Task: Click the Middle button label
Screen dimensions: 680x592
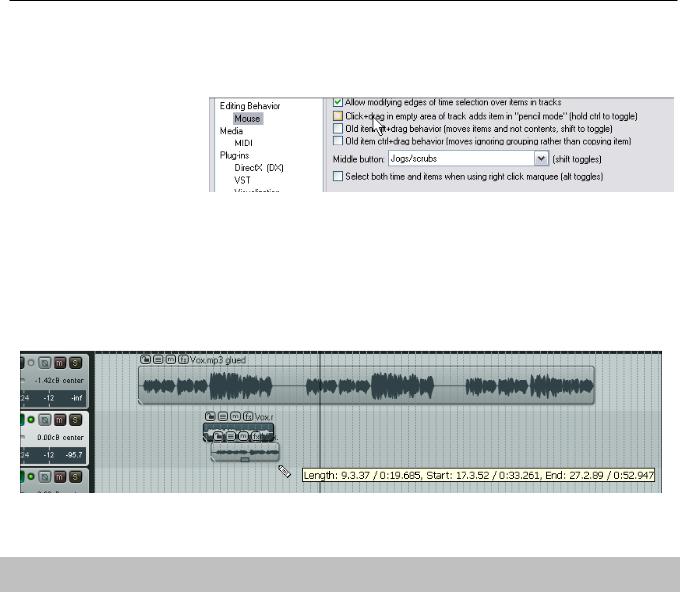Action: point(358,159)
